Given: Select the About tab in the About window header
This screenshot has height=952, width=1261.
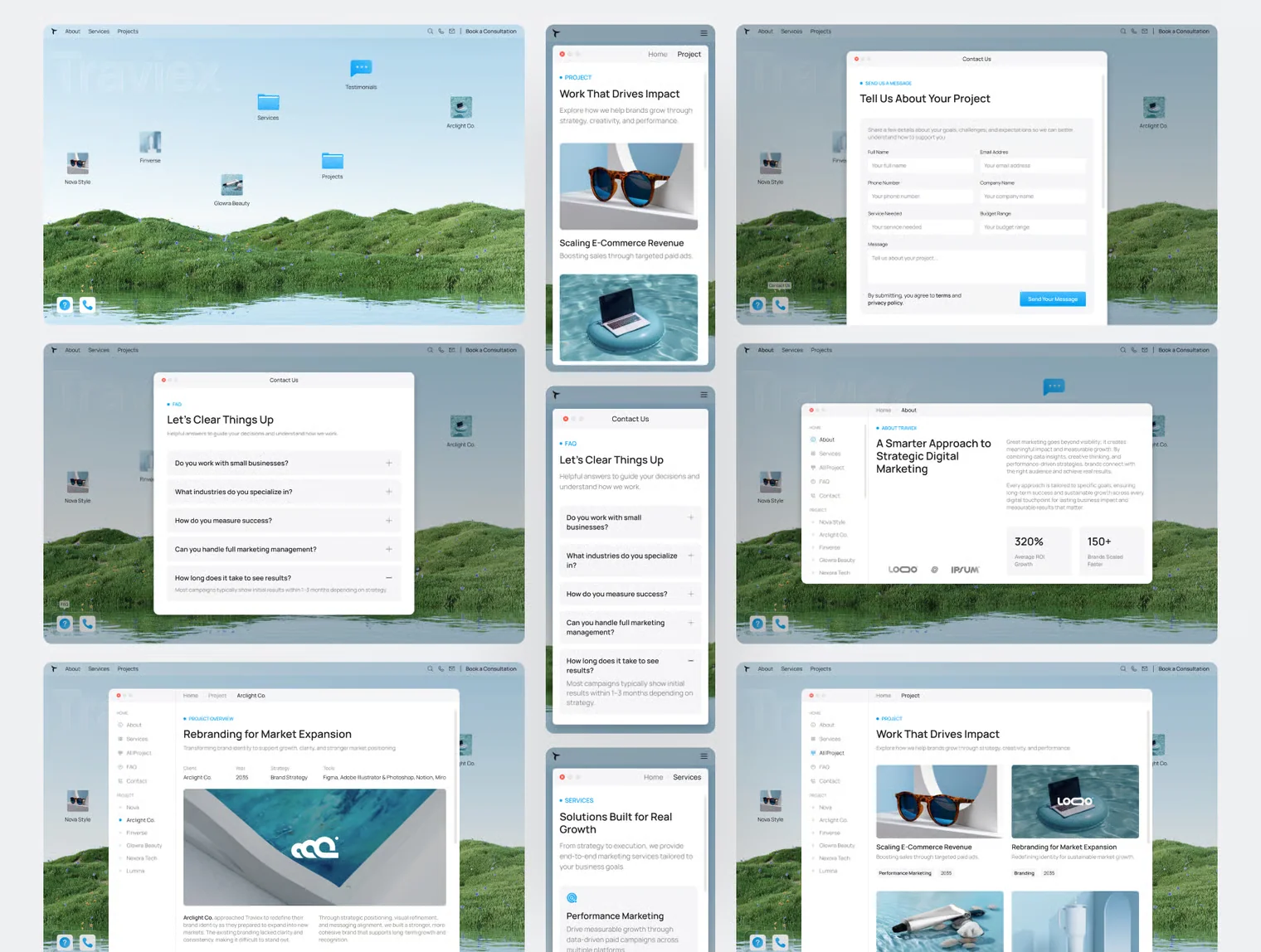Looking at the screenshot, I should point(909,410).
